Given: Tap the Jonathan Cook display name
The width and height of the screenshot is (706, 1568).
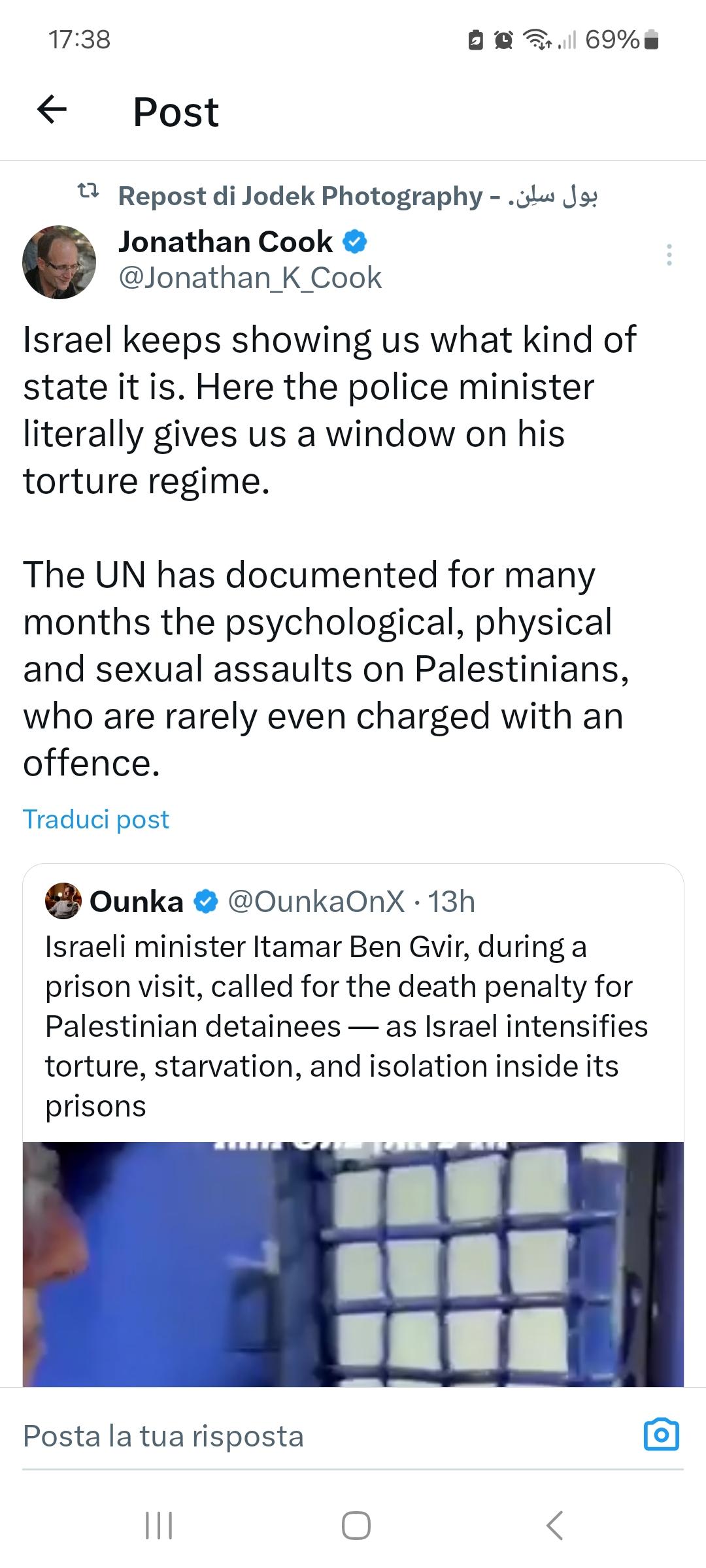Looking at the screenshot, I should pyautogui.click(x=226, y=242).
